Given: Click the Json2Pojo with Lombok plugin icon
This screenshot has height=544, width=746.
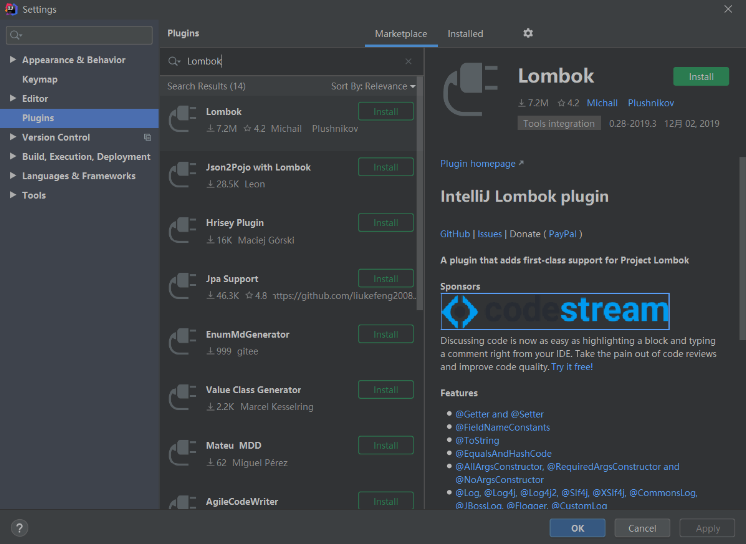Looking at the screenshot, I should click(182, 175).
